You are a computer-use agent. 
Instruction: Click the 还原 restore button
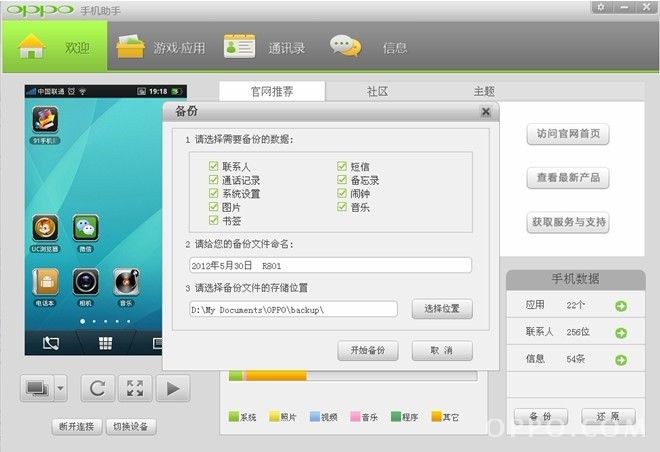(x=608, y=417)
